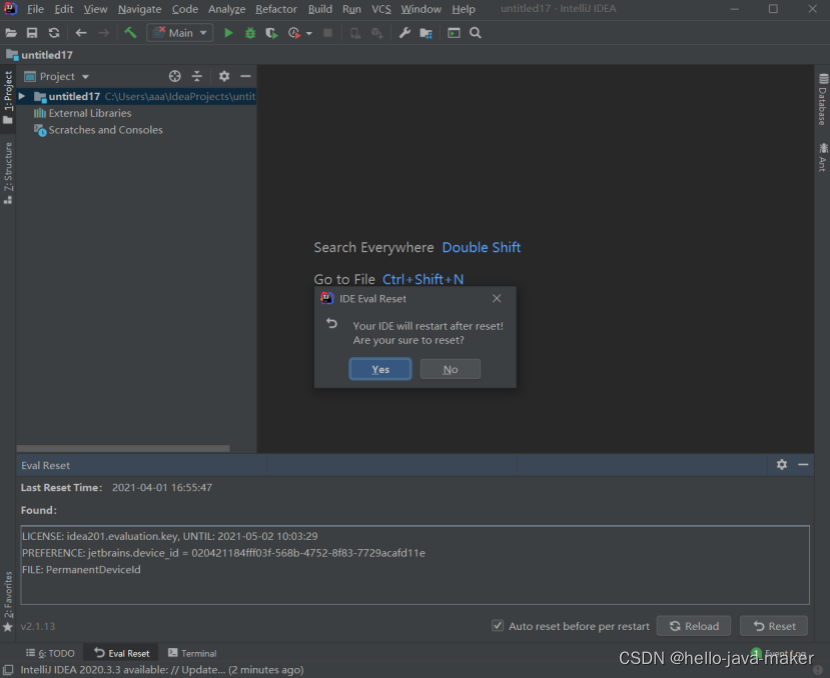The height and width of the screenshot is (678, 830).
Task: Switch to the Terminal tool tab
Action: click(x=192, y=653)
